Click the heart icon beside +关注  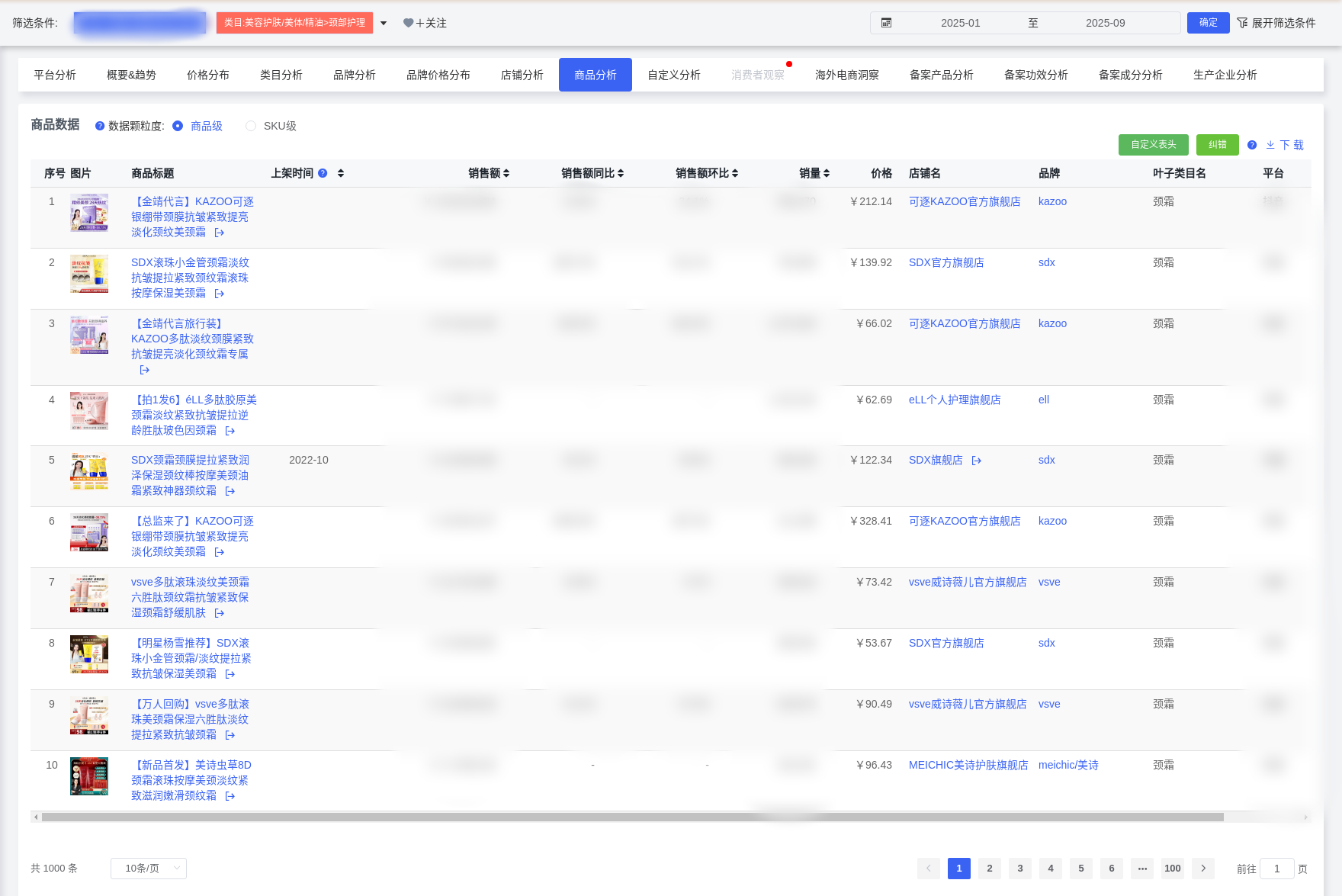(407, 23)
